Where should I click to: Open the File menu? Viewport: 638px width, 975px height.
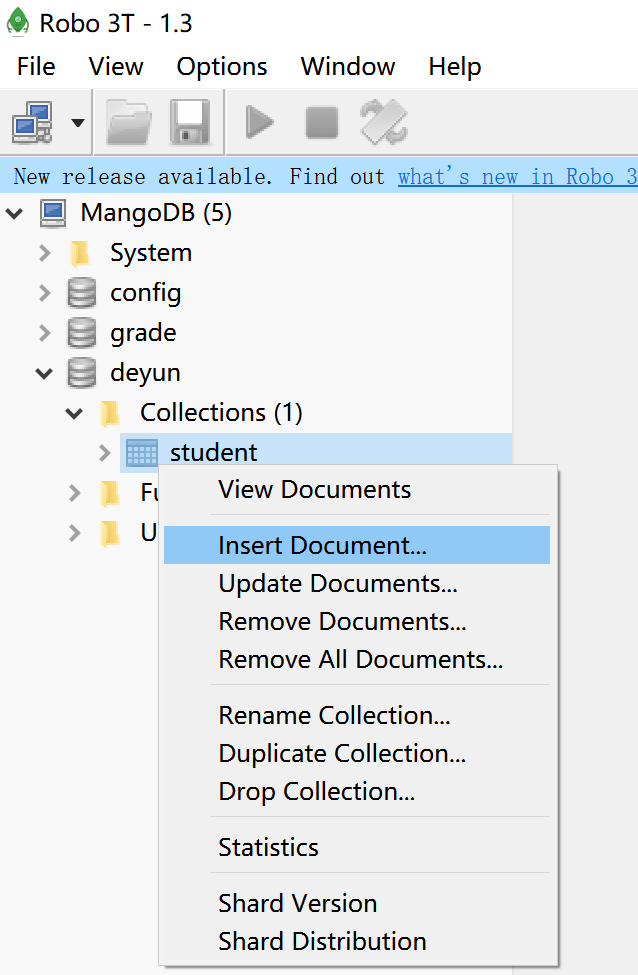click(x=36, y=67)
